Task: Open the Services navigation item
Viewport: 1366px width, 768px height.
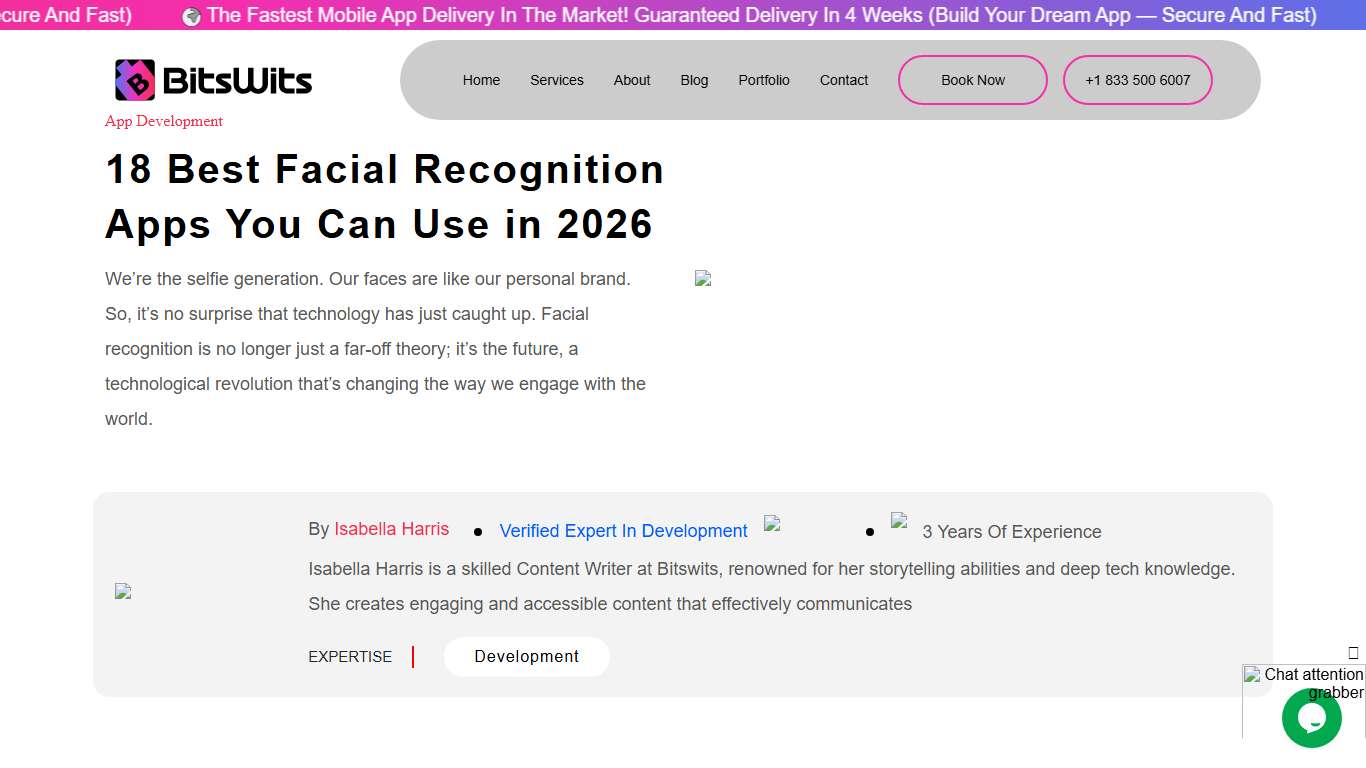Action: (557, 80)
